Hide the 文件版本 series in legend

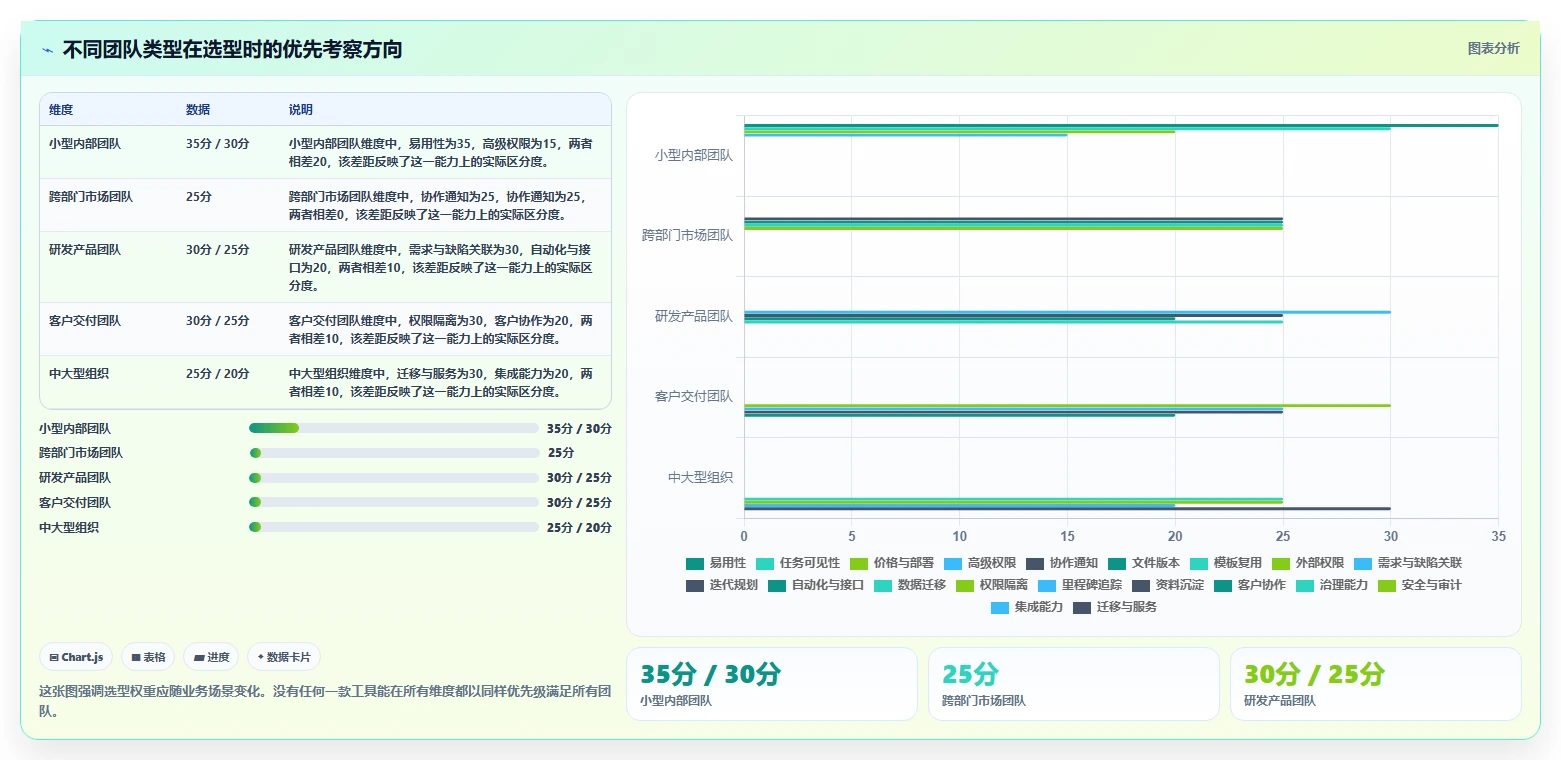click(x=1144, y=563)
